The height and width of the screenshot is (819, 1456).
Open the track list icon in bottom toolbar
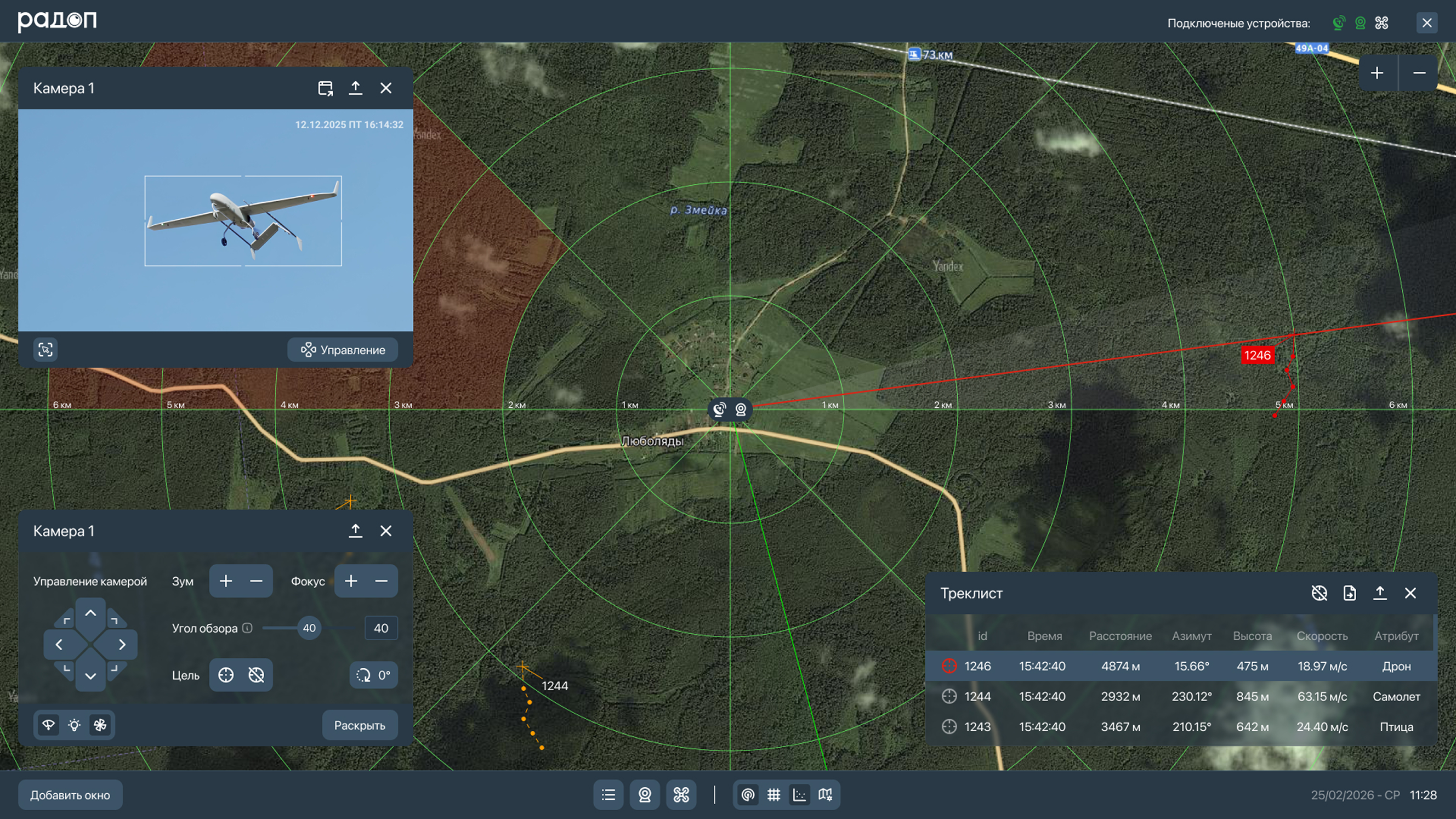pyautogui.click(x=608, y=795)
